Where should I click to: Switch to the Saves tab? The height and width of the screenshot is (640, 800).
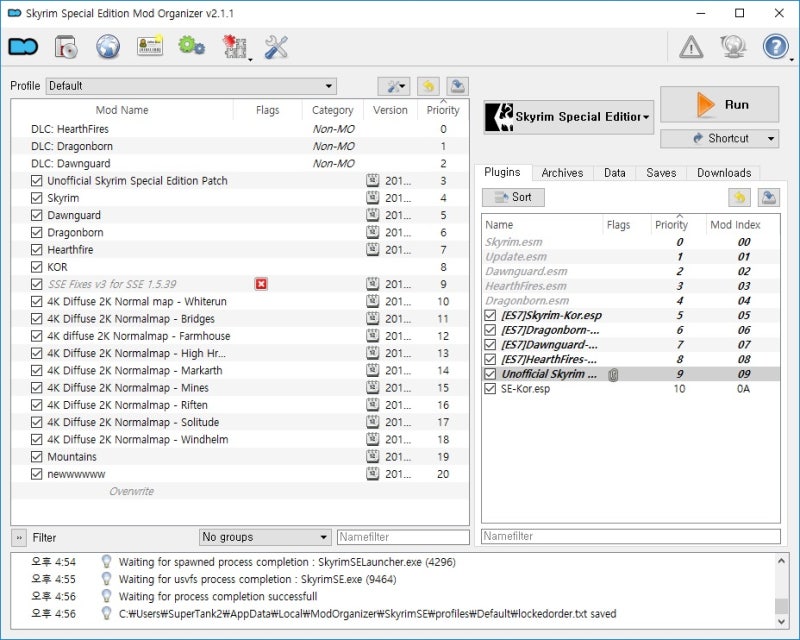pos(661,173)
